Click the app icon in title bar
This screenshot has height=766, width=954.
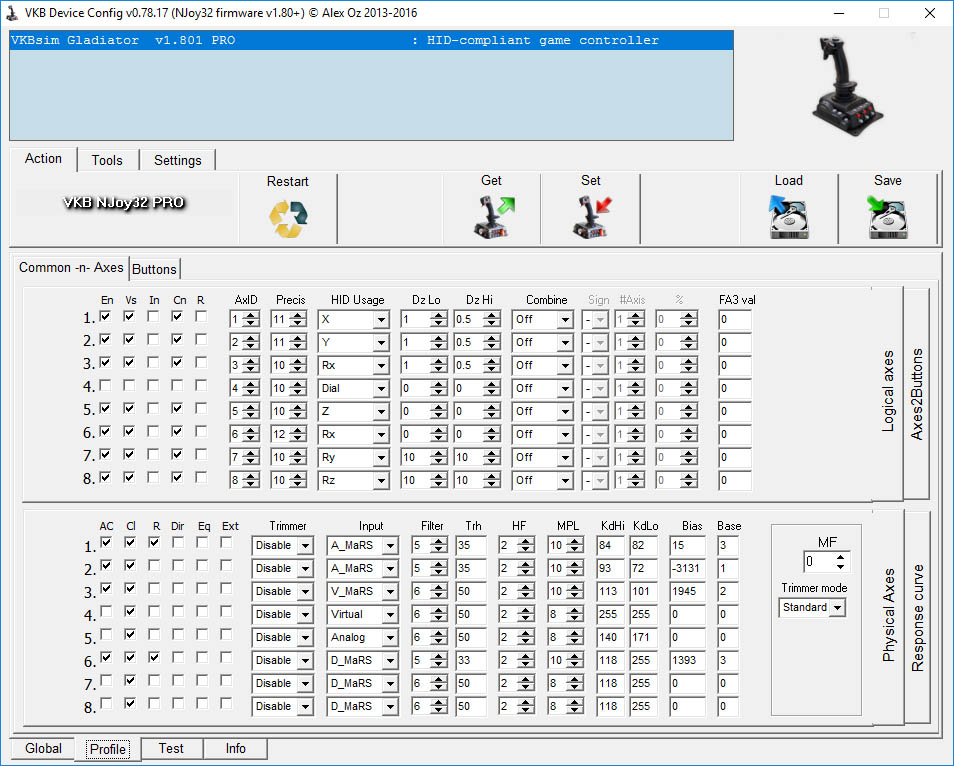12,13
